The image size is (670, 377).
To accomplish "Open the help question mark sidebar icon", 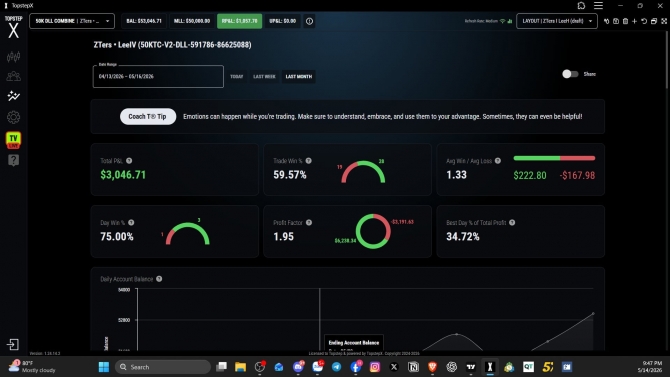I will 13,160.
